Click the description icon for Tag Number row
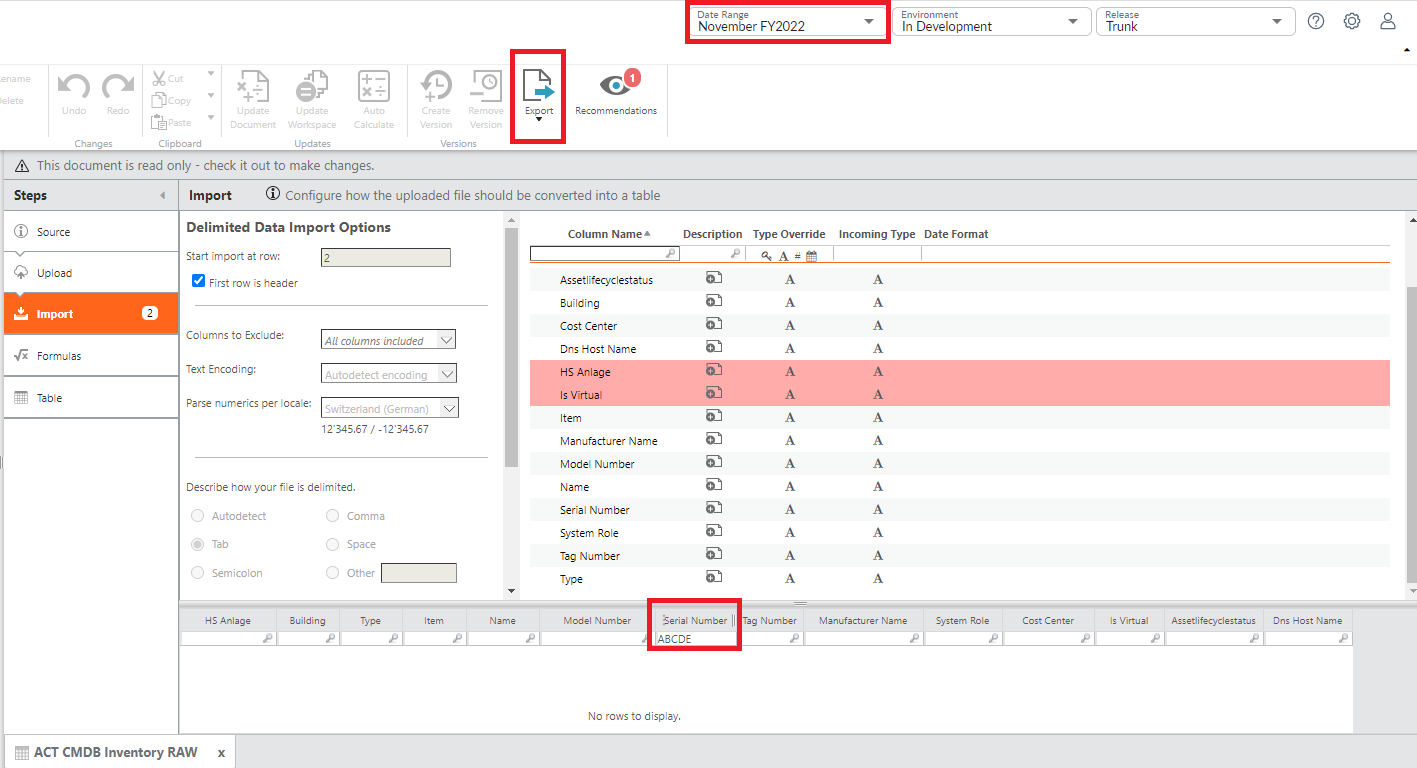This screenshot has width=1417, height=768. (x=713, y=555)
